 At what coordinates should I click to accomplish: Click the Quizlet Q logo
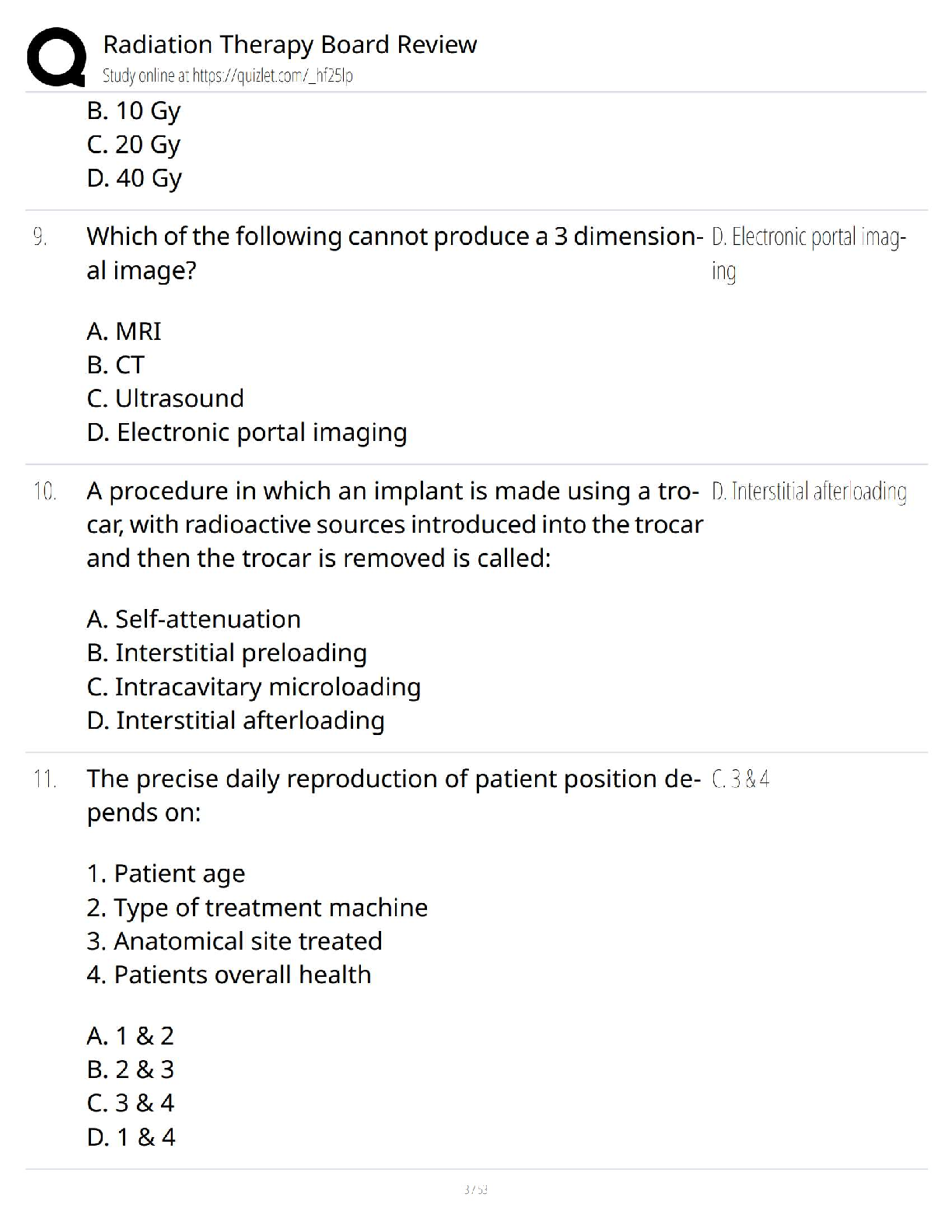pos(56,57)
